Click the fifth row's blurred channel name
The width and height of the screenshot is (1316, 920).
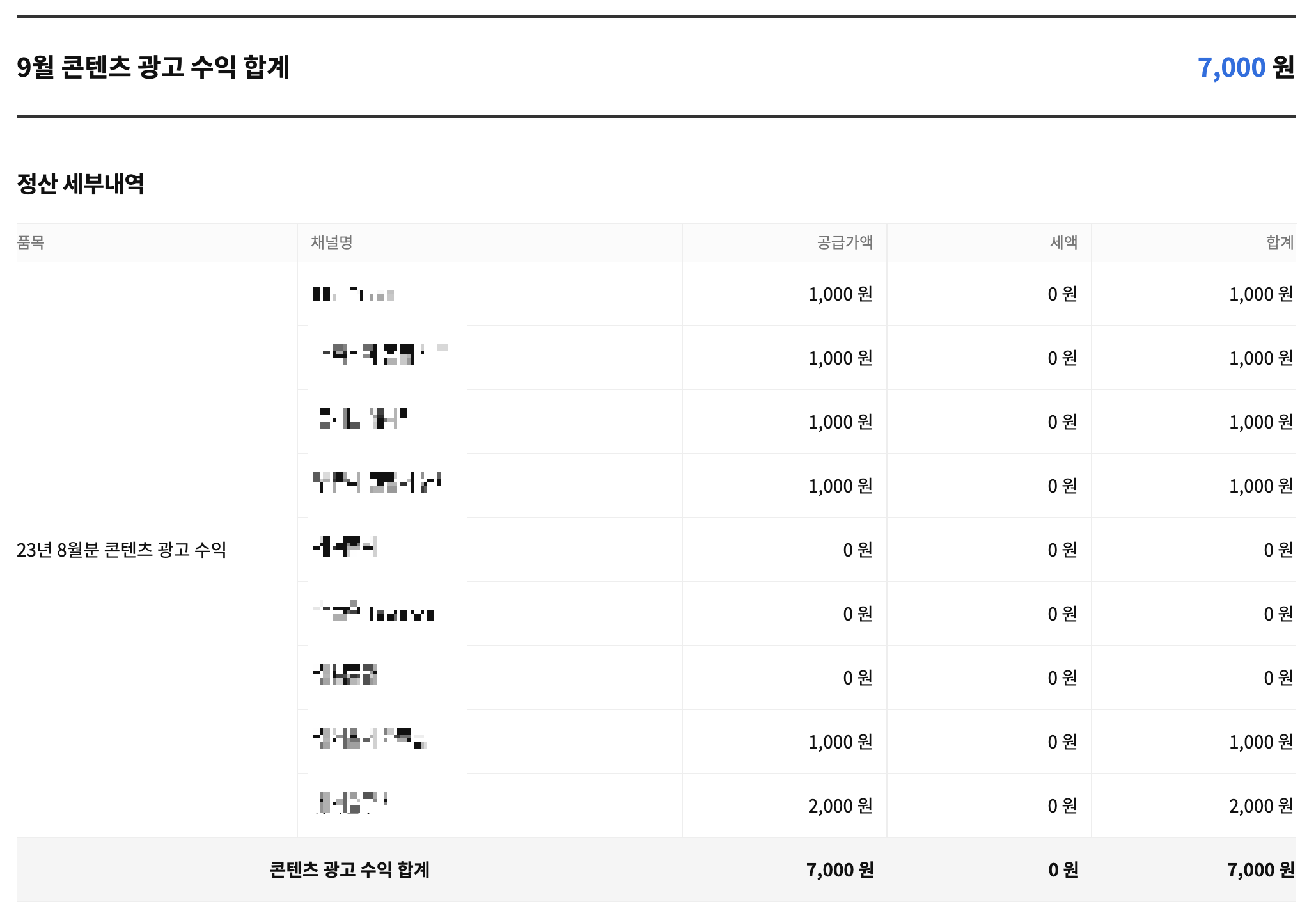tap(345, 547)
